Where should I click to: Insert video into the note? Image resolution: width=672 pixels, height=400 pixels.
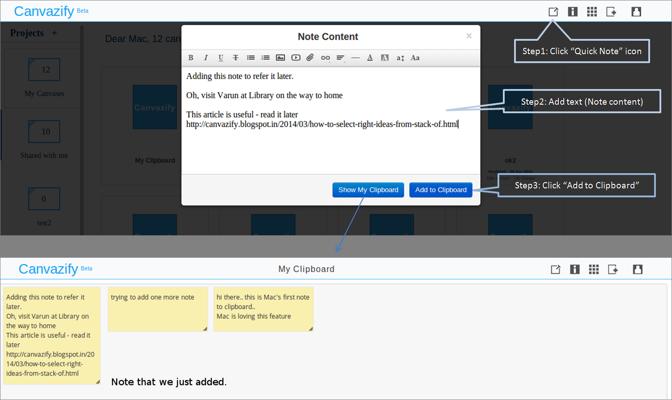tap(296, 57)
